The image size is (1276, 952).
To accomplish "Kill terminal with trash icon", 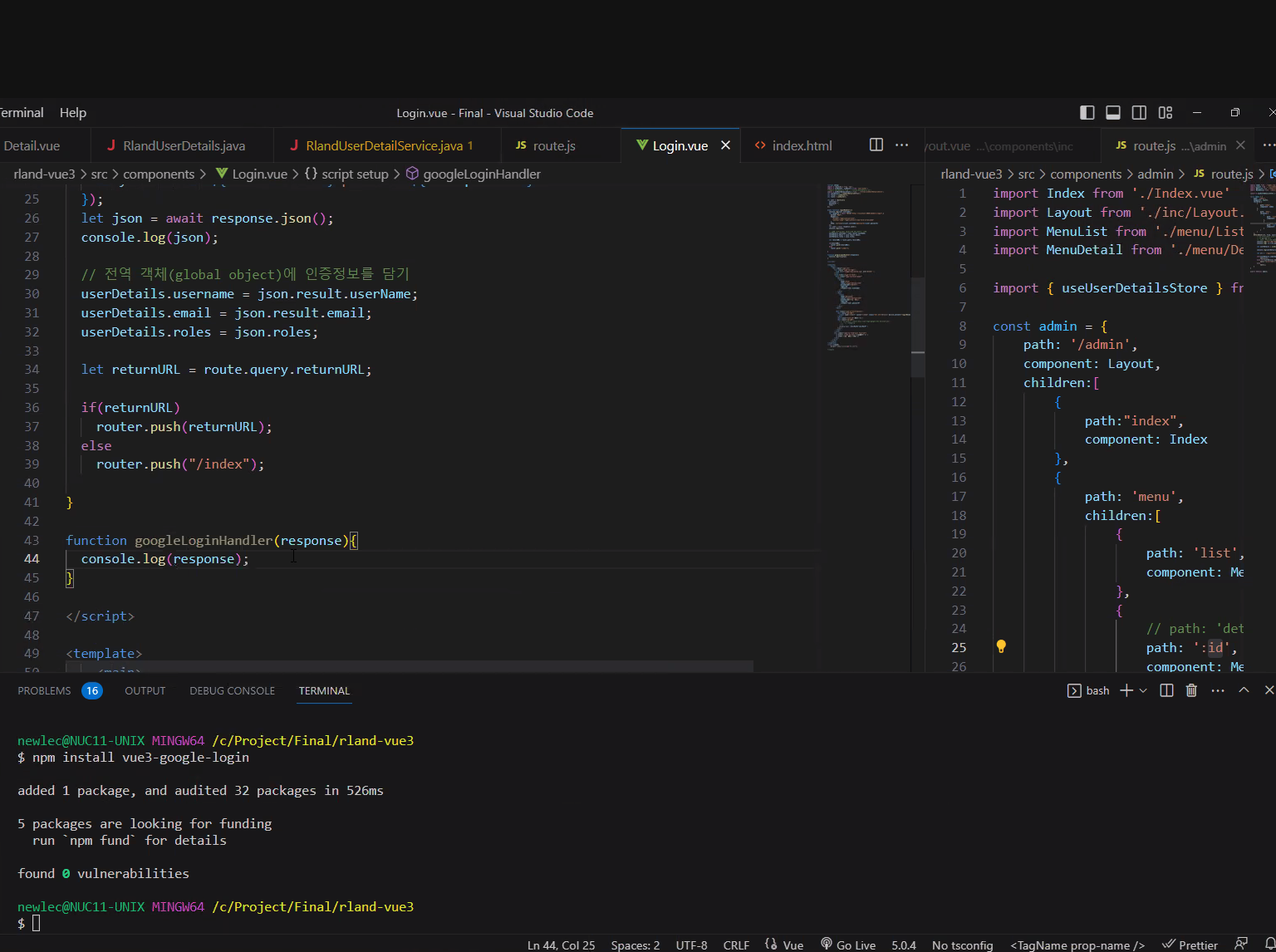I will (x=1191, y=690).
